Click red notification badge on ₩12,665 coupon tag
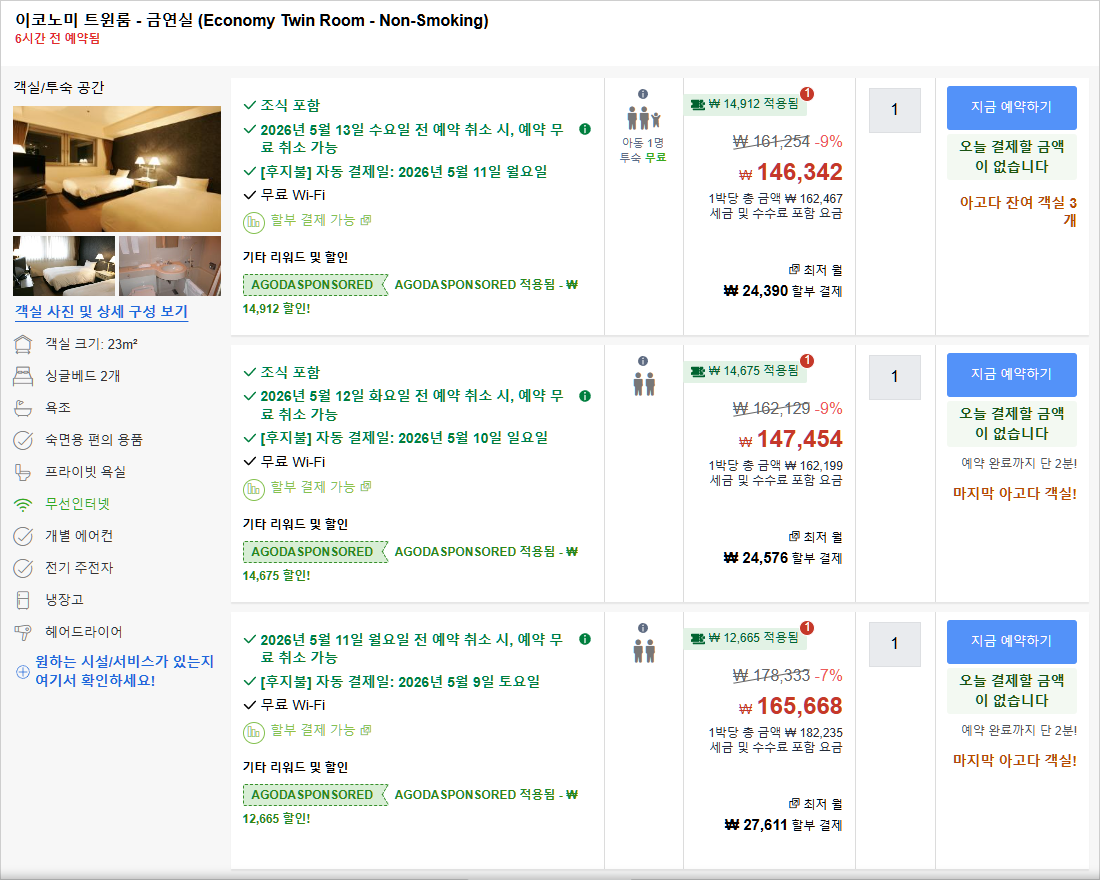The image size is (1100, 880). pyautogui.click(x=807, y=628)
